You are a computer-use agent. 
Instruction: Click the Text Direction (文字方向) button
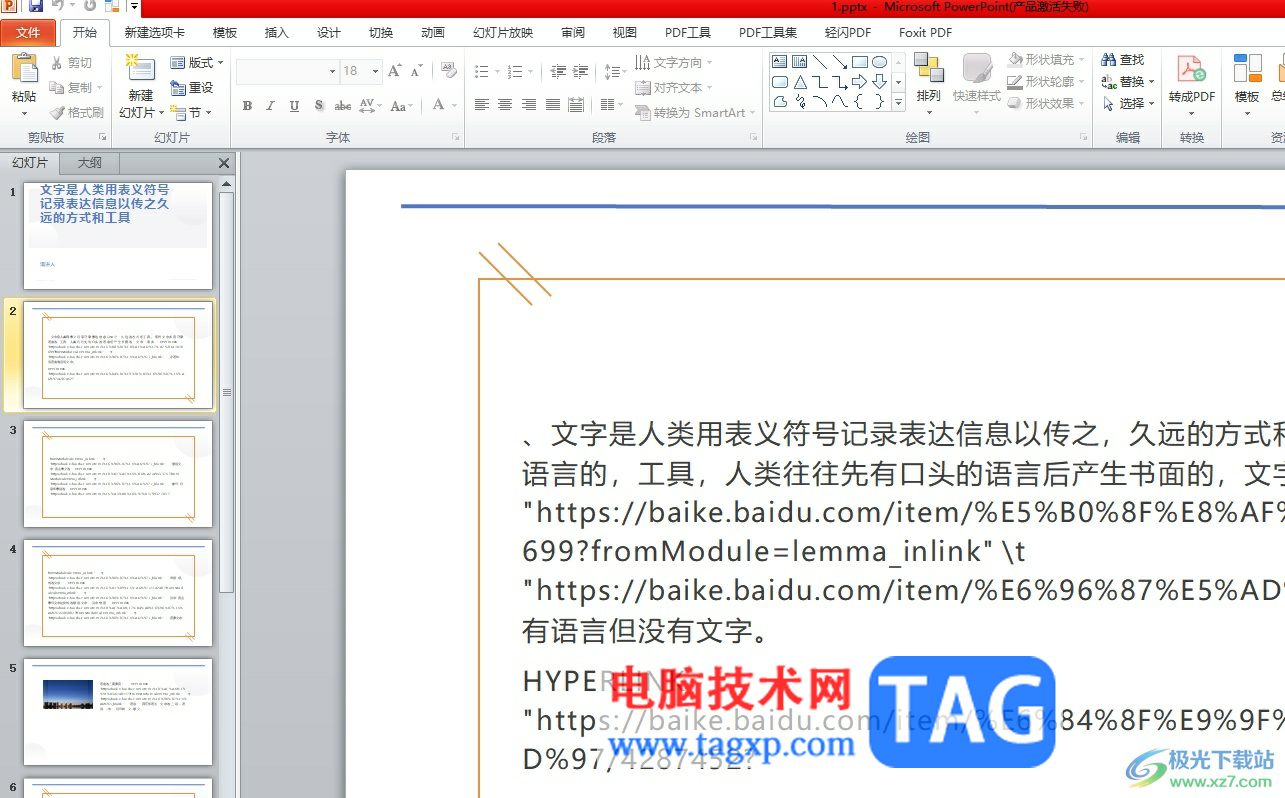(x=675, y=63)
